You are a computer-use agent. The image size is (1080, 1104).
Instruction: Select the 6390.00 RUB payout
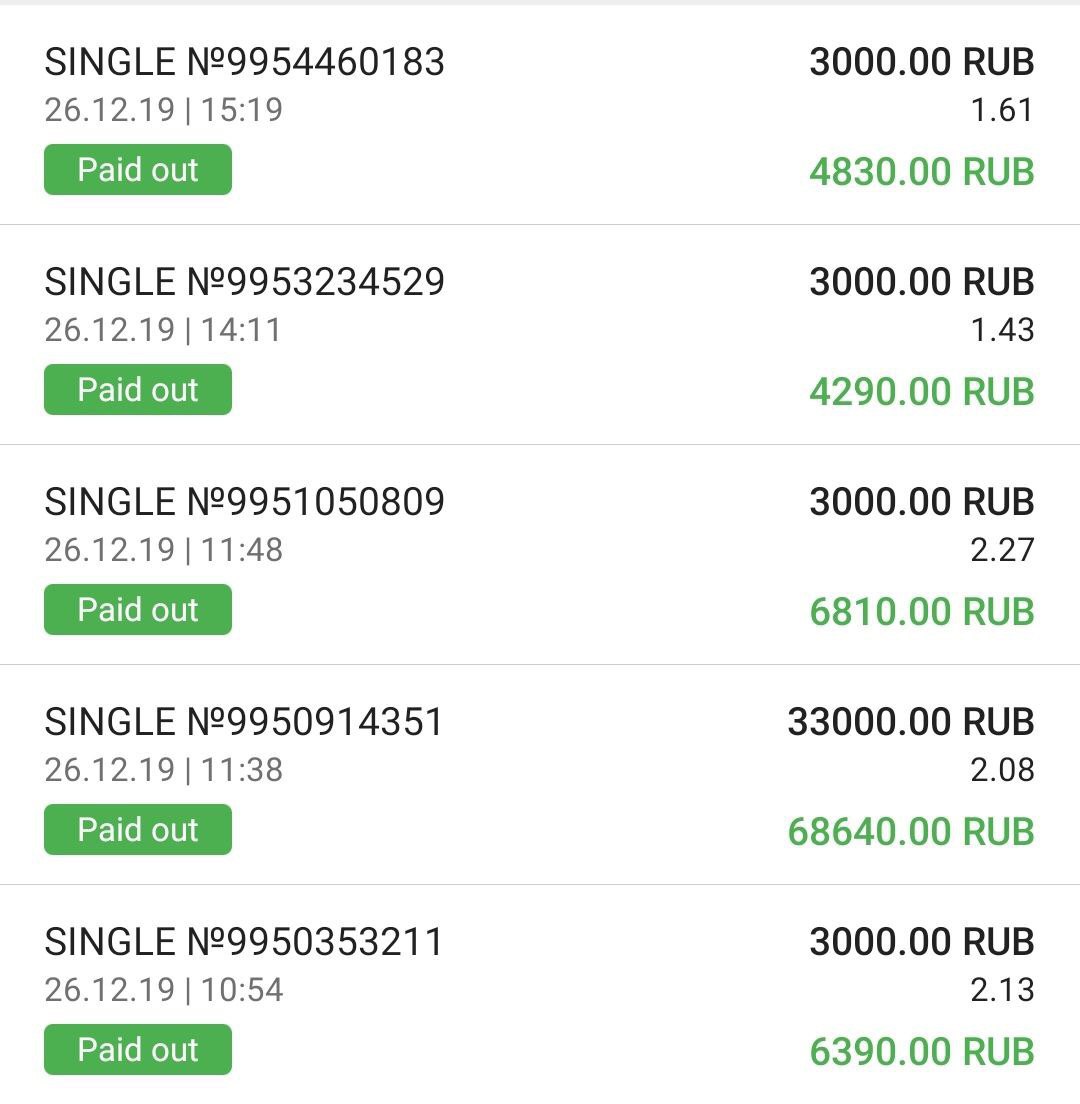pyautogui.click(x=921, y=1052)
